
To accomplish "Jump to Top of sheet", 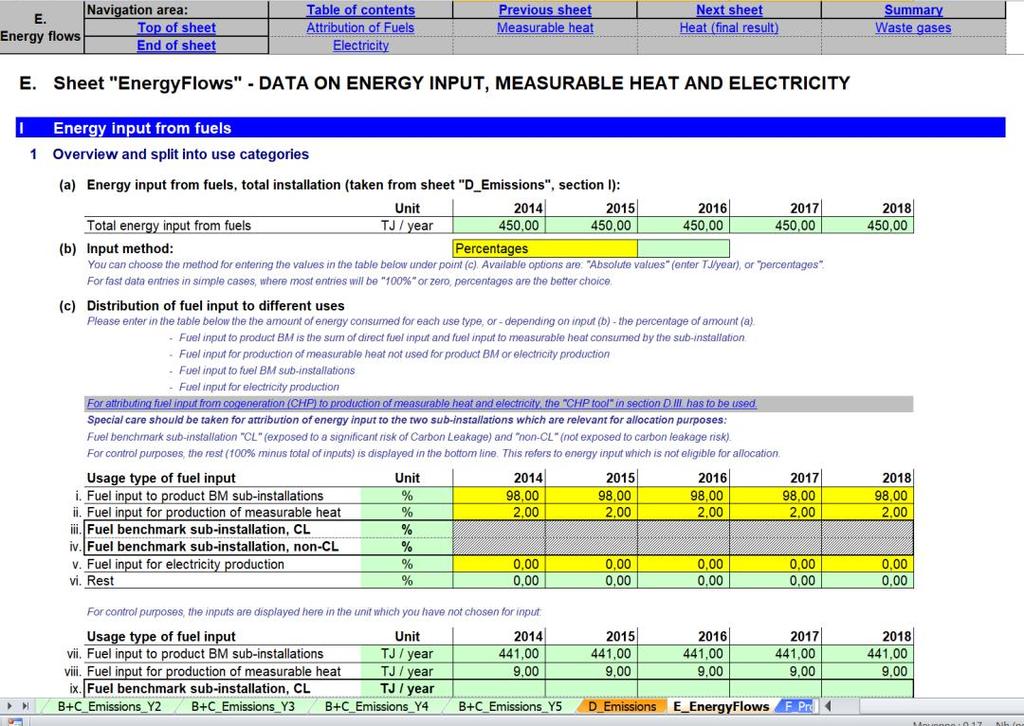I will click(x=176, y=27).
